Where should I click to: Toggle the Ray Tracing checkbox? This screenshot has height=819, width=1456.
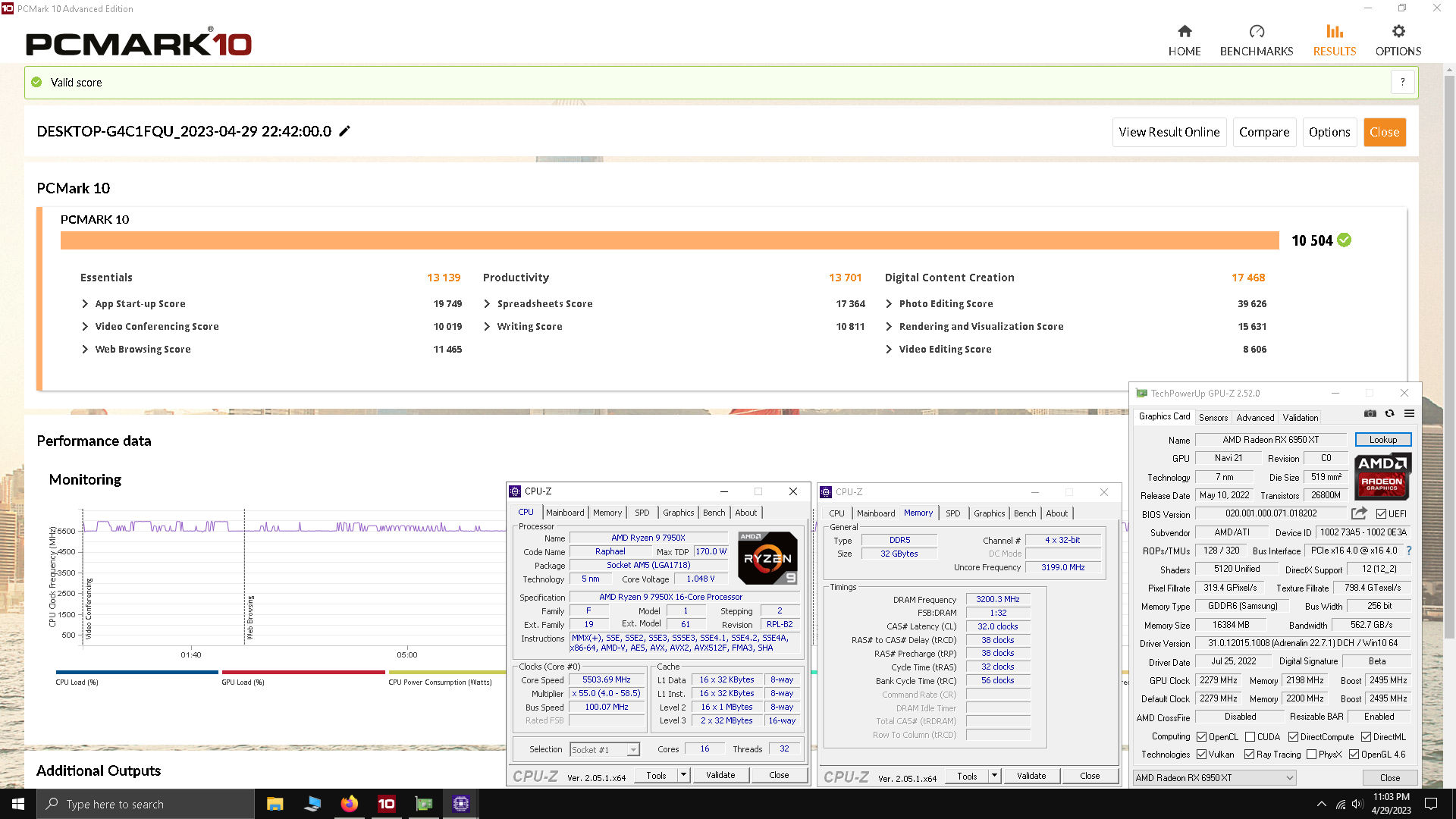[x=1249, y=755]
